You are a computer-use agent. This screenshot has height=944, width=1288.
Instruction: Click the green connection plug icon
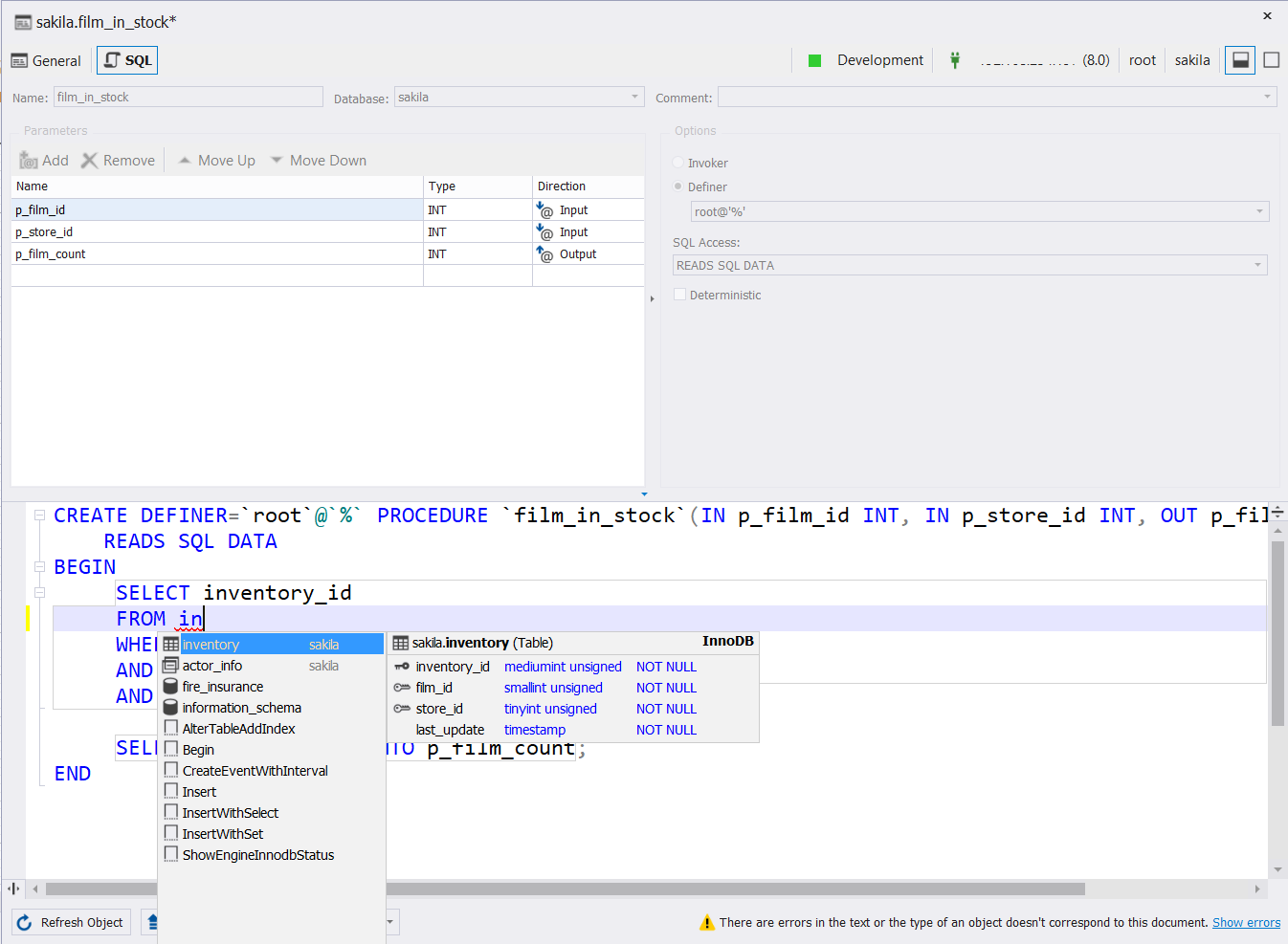[954, 60]
